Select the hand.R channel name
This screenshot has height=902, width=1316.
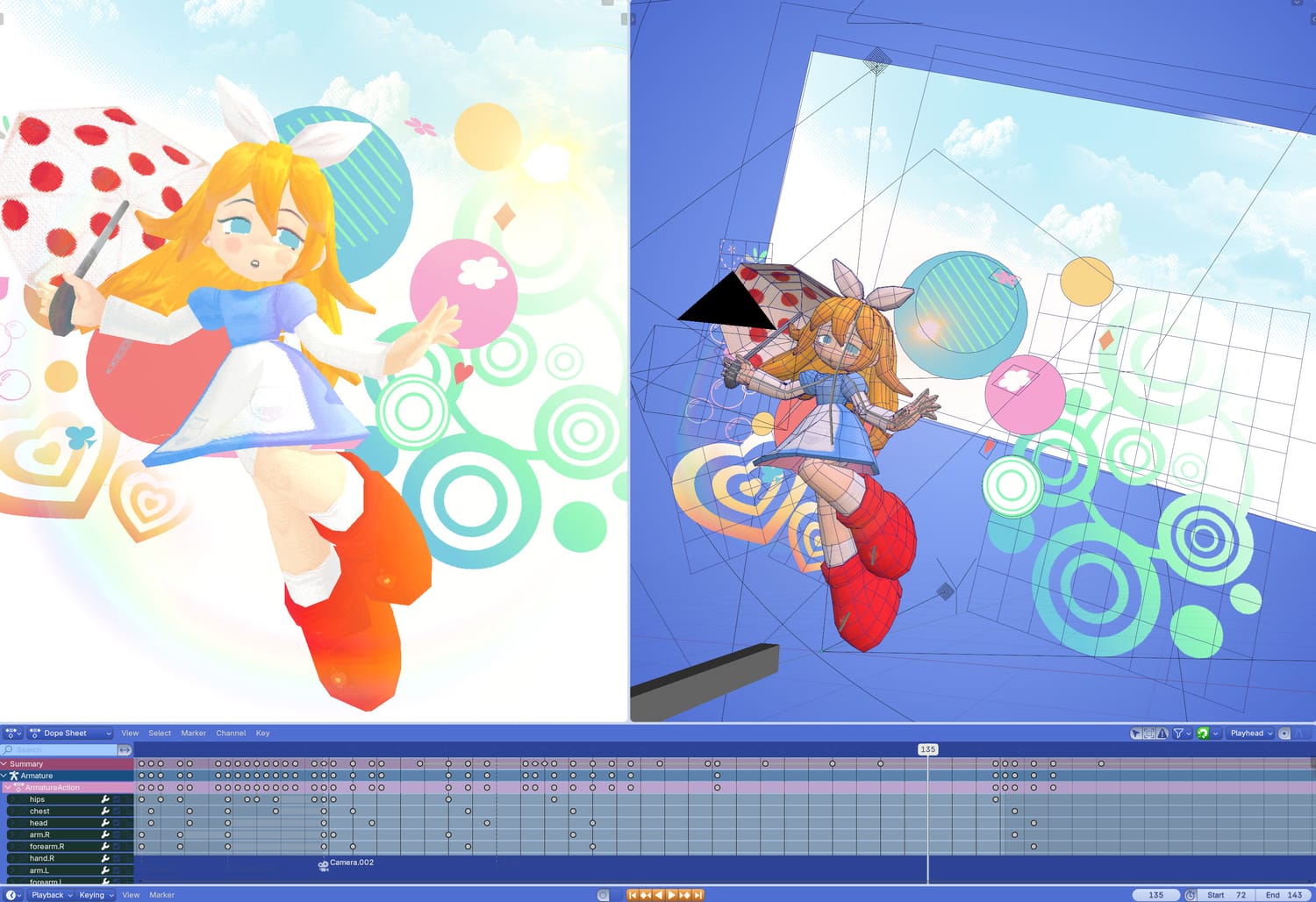pos(41,859)
